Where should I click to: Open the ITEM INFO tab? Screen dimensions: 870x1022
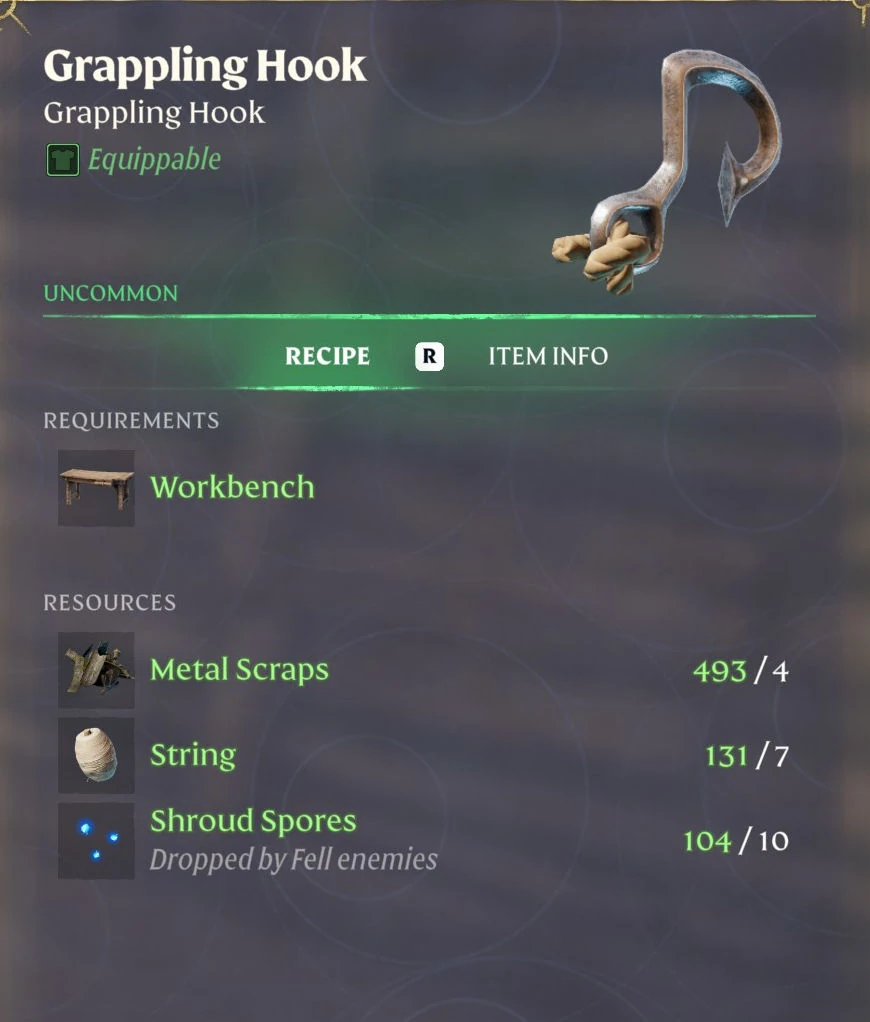pos(548,357)
